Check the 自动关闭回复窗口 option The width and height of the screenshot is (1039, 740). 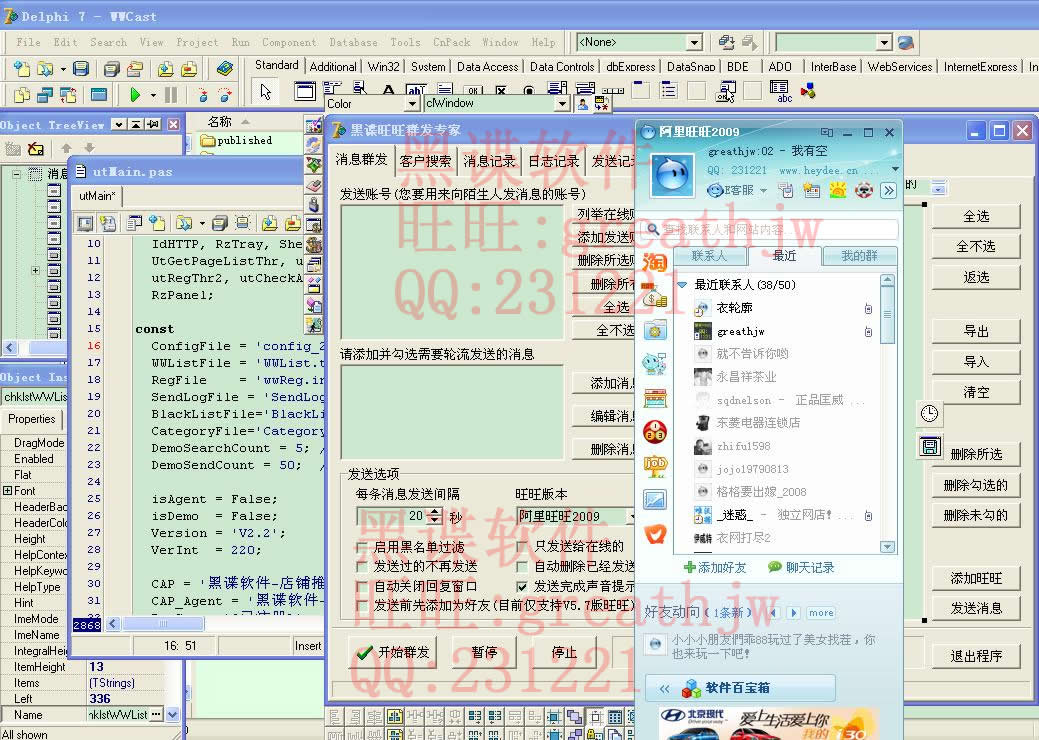pyautogui.click(x=362, y=586)
